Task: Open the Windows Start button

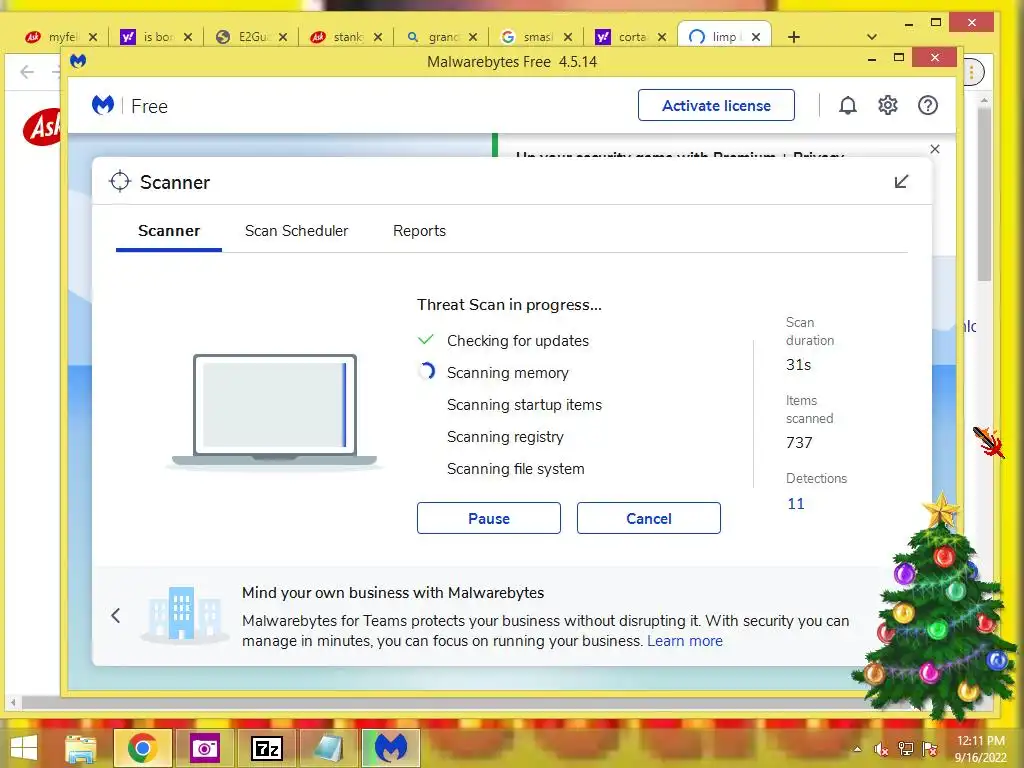Action: (24, 748)
